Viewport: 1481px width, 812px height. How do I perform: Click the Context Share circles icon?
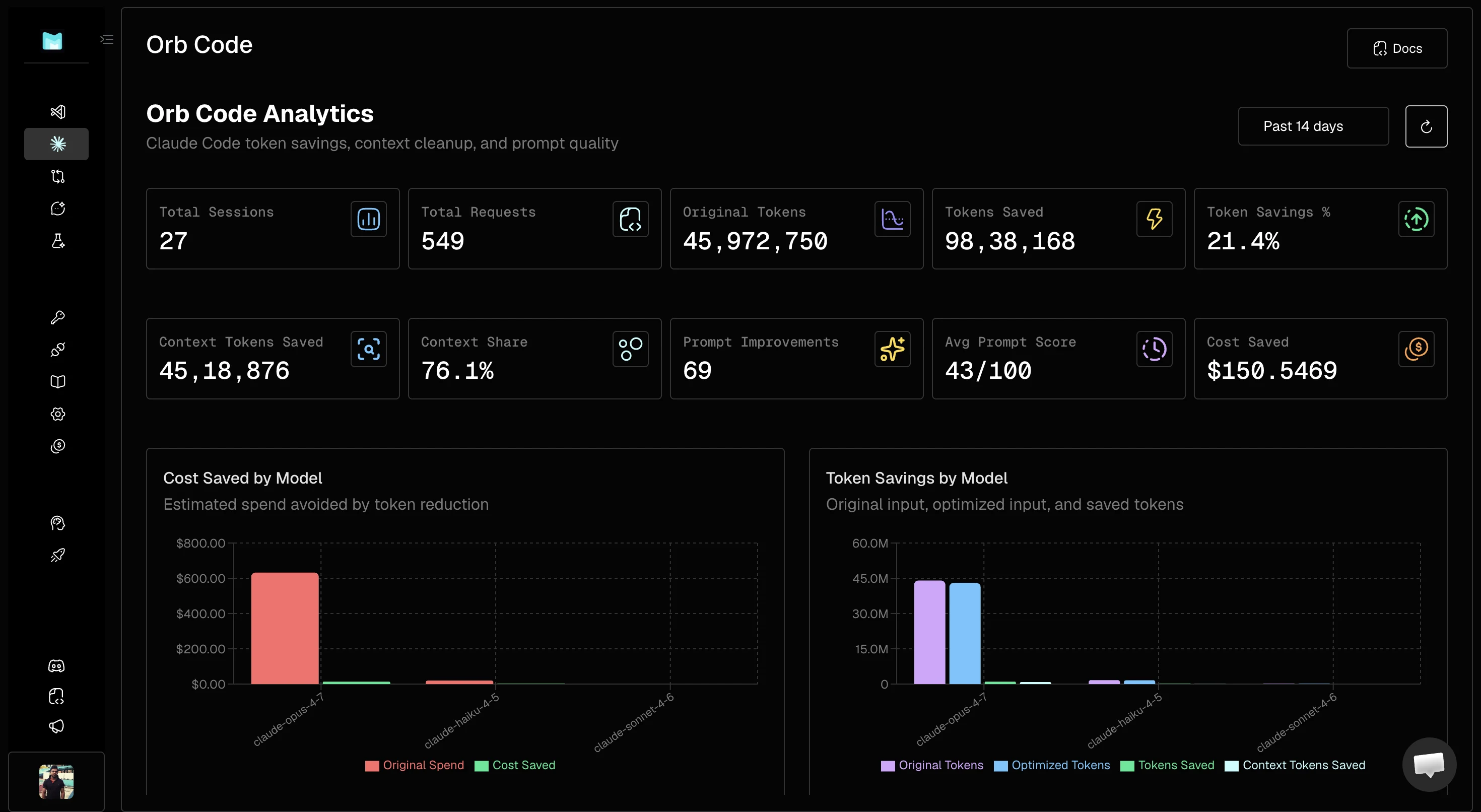point(630,349)
